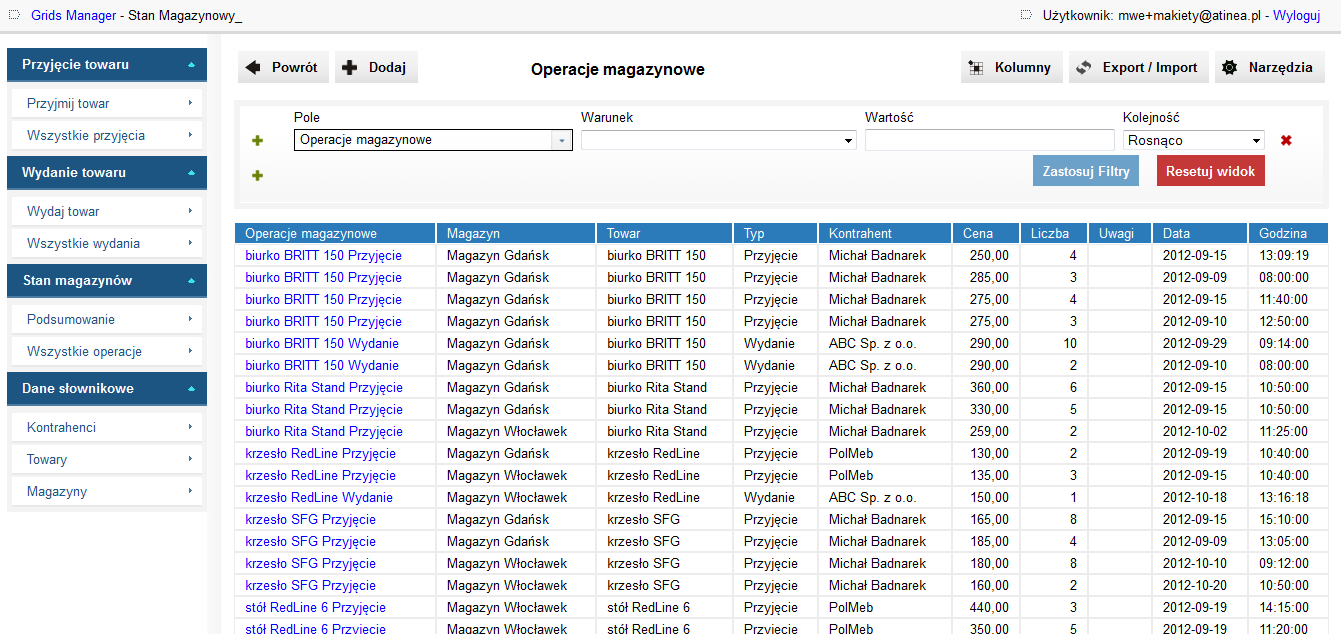Click the date cell 2012-10-20
The image size is (1341, 634).
pyautogui.click(x=1200, y=585)
